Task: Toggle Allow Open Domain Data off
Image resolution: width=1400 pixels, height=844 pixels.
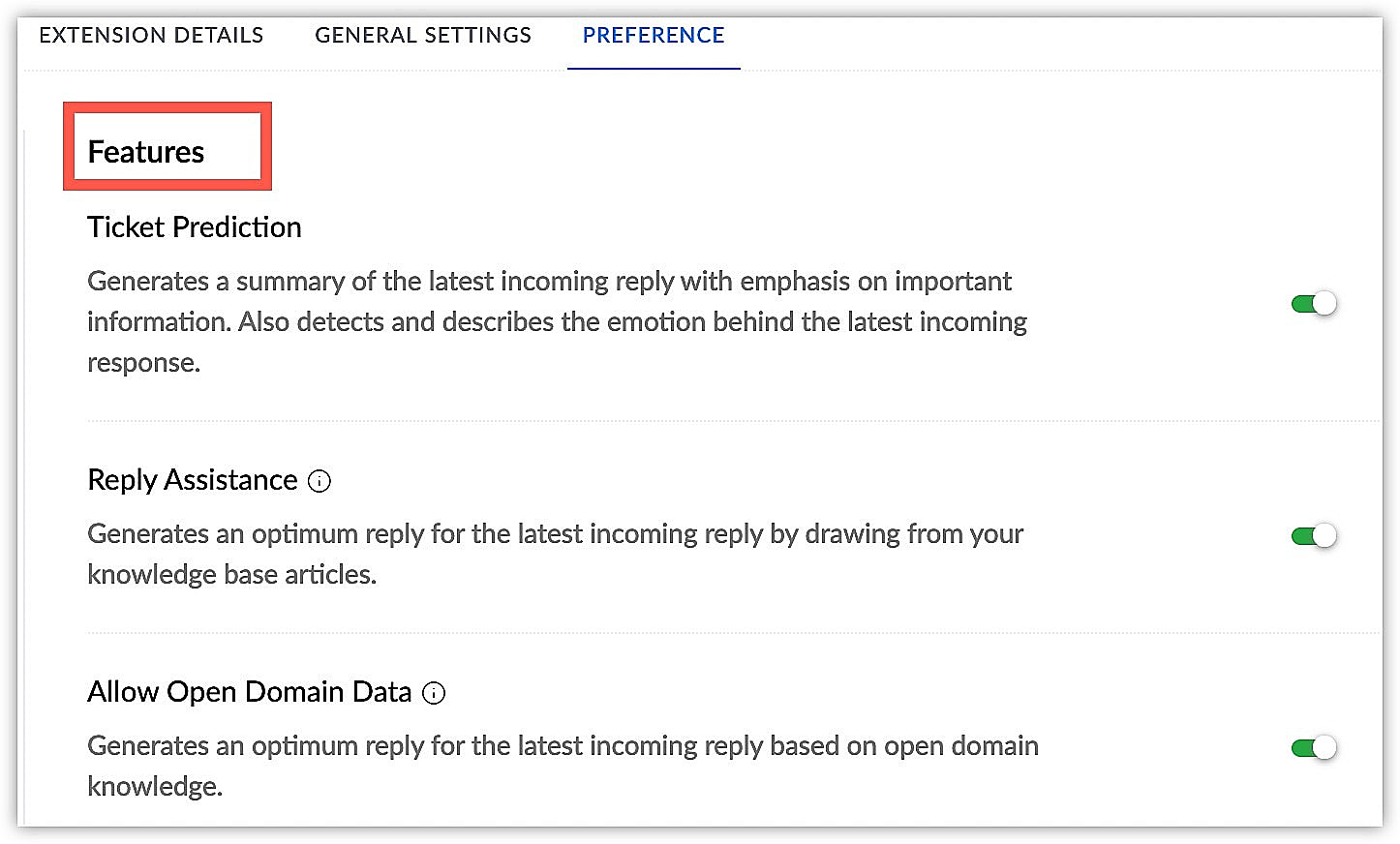Action: coord(1314,747)
